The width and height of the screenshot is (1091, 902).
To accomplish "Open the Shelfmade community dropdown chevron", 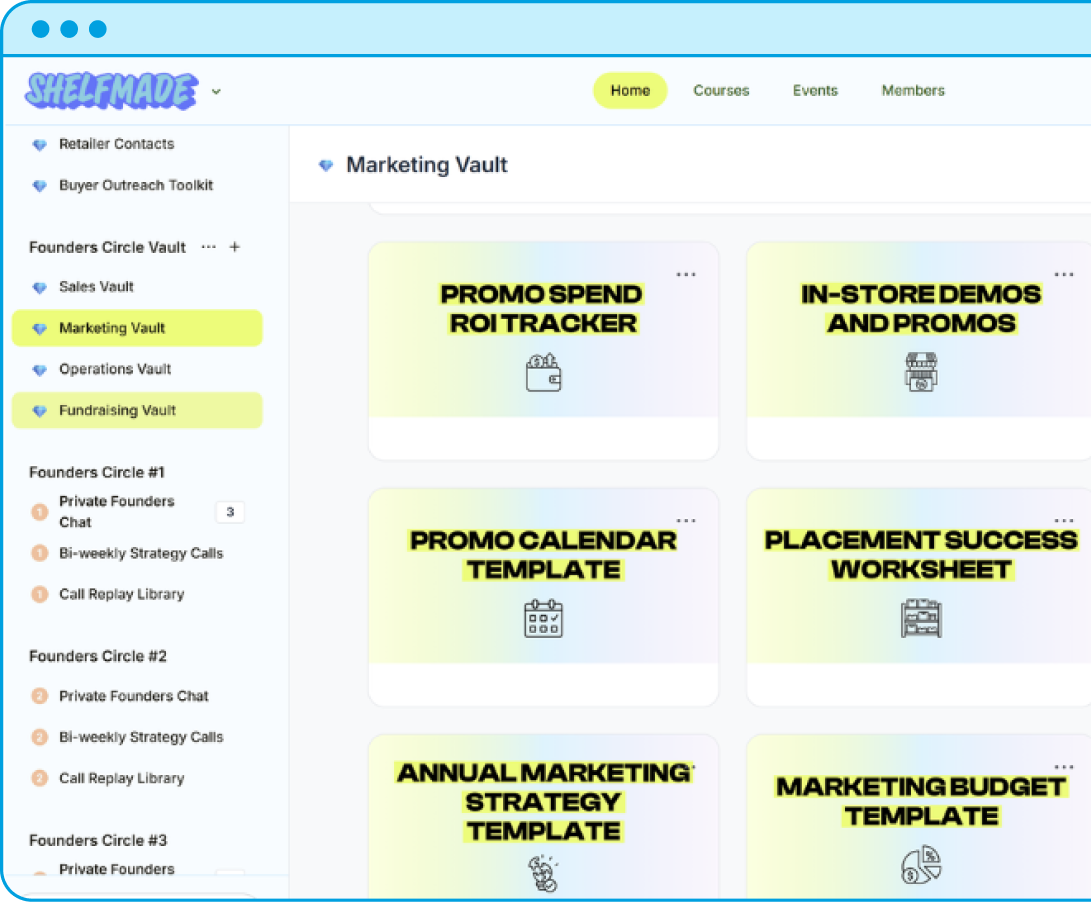I will pyautogui.click(x=216, y=92).
